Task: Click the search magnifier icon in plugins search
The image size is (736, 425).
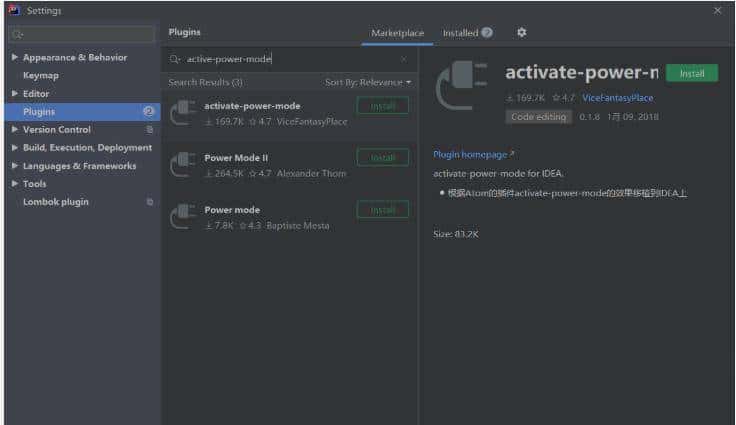Action: 176,59
